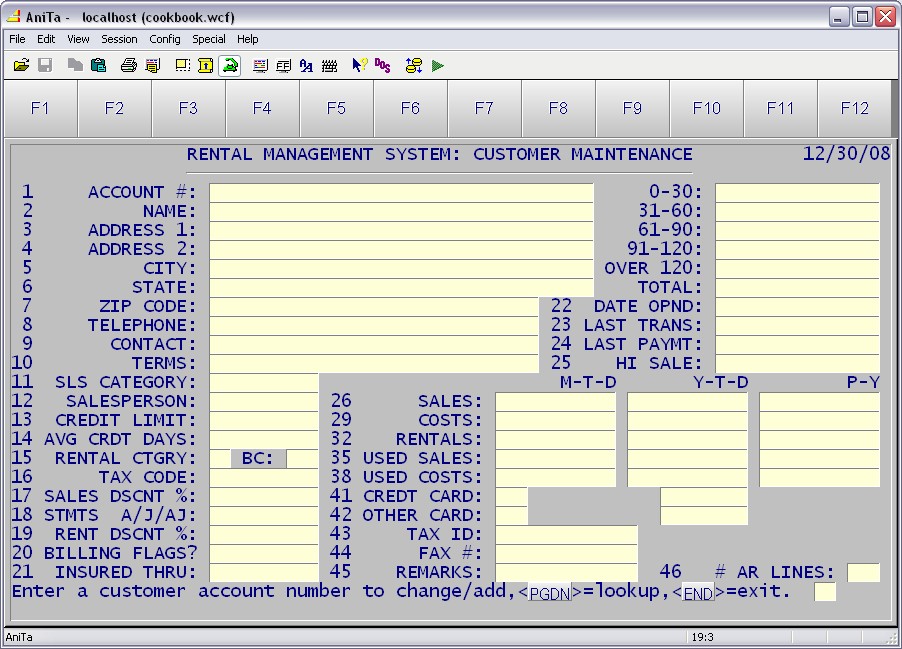Click the F8 function key button

[558, 108]
